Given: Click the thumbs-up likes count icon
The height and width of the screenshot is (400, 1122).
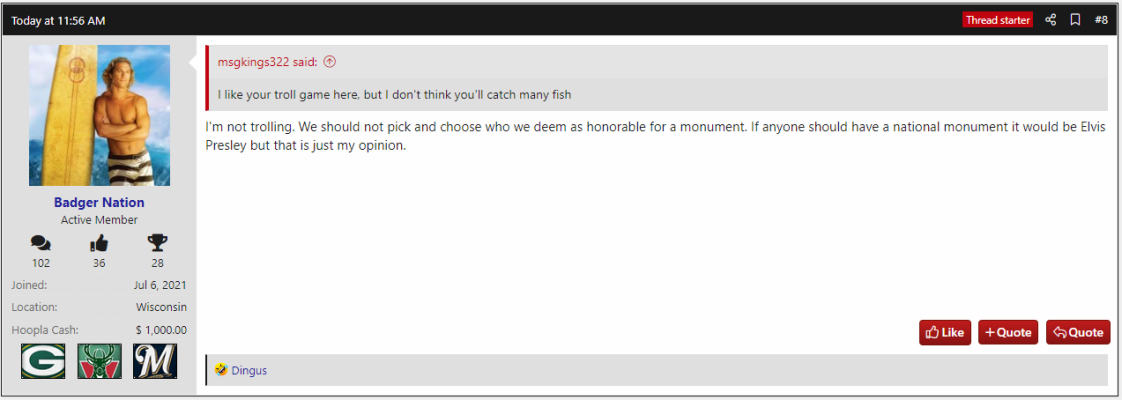Looking at the screenshot, I should click(99, 244).
